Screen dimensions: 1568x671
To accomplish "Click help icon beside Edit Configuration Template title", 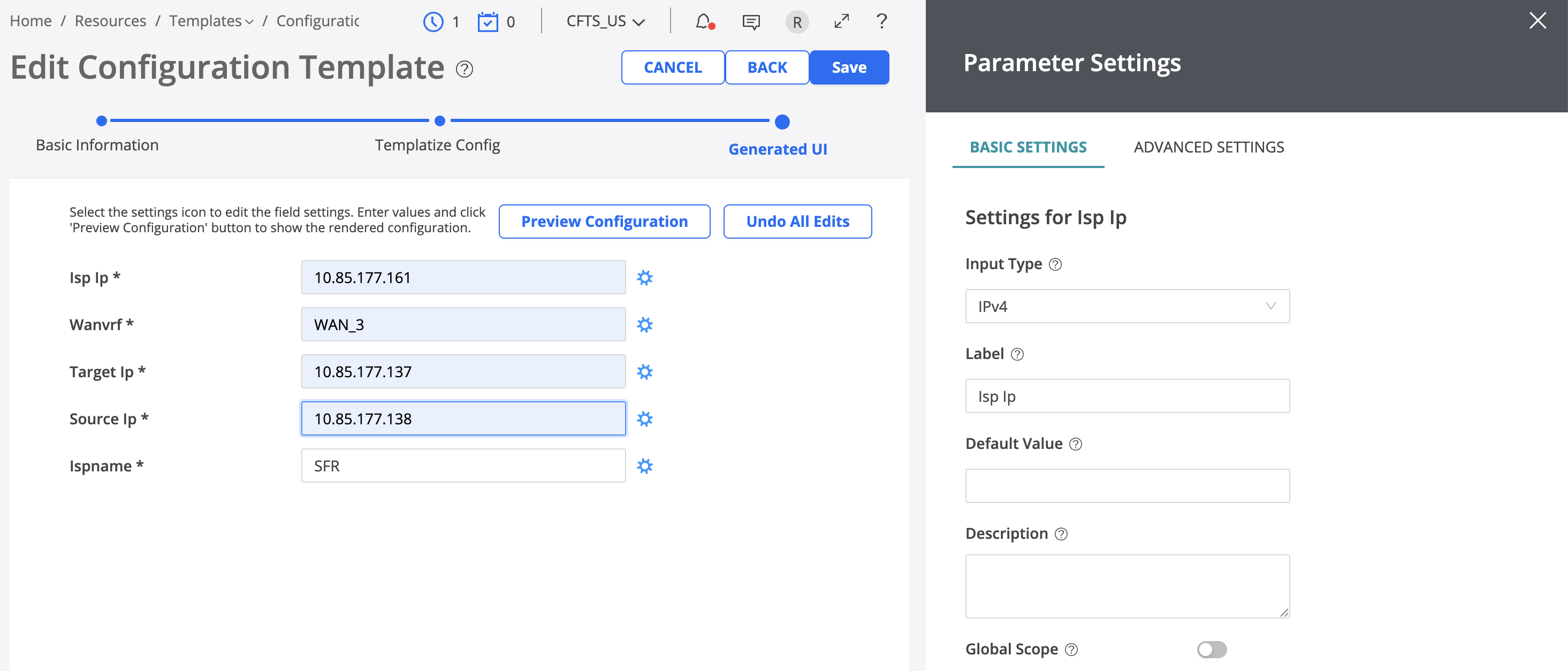I will (x=465, y=70).
